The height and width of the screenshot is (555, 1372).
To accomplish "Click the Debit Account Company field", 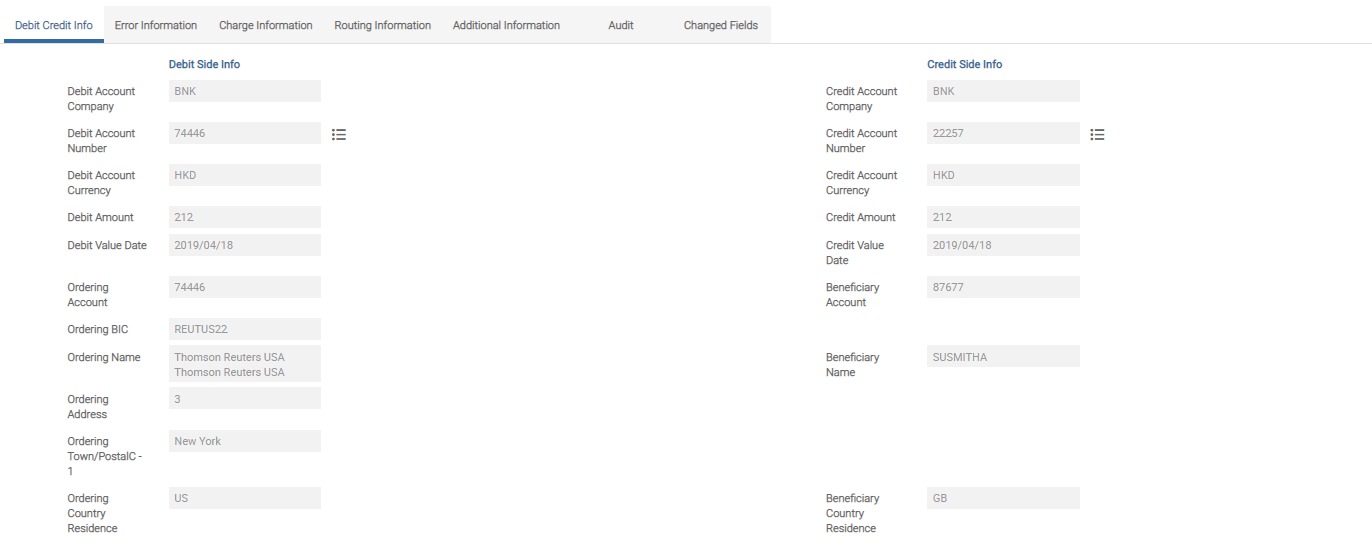I will [x=245, y=91].
